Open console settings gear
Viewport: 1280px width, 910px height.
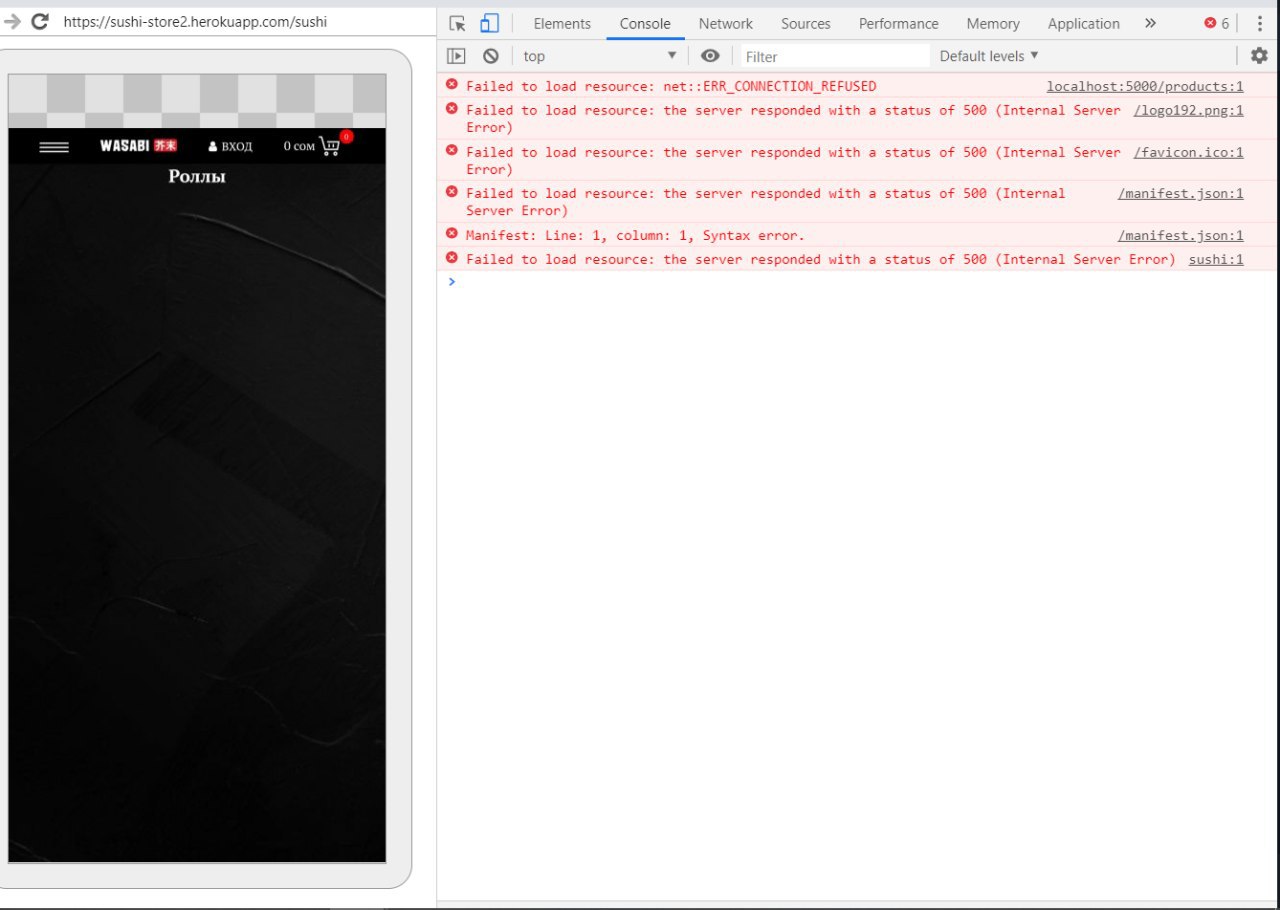[x=1259, y=56]
